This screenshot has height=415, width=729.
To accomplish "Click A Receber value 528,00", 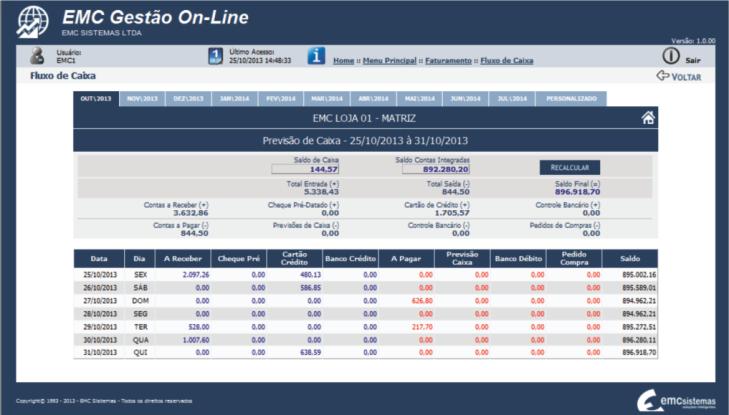I will click(x=199, y=327).
